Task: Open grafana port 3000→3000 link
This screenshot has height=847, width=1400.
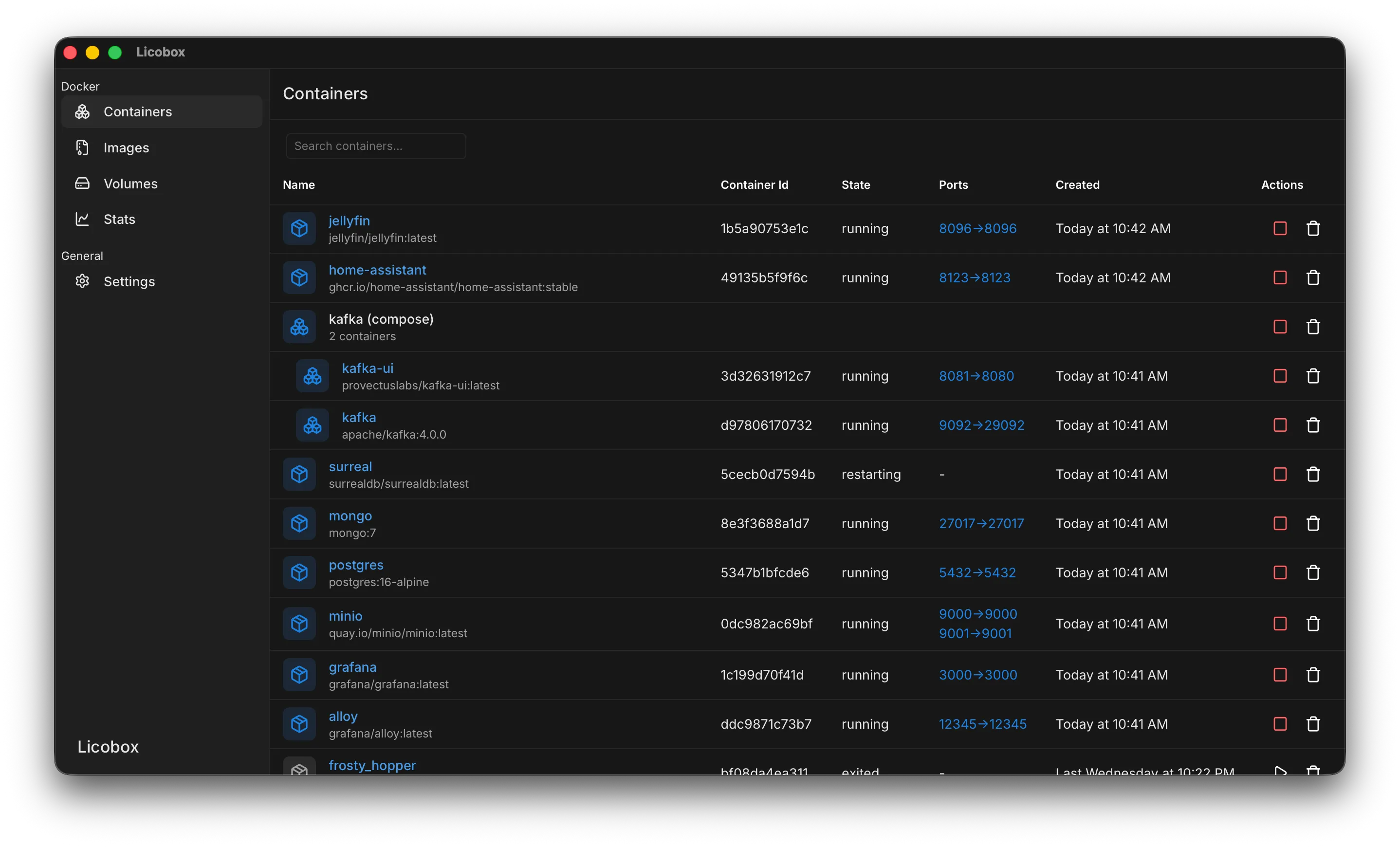Action: pos(978,675)
